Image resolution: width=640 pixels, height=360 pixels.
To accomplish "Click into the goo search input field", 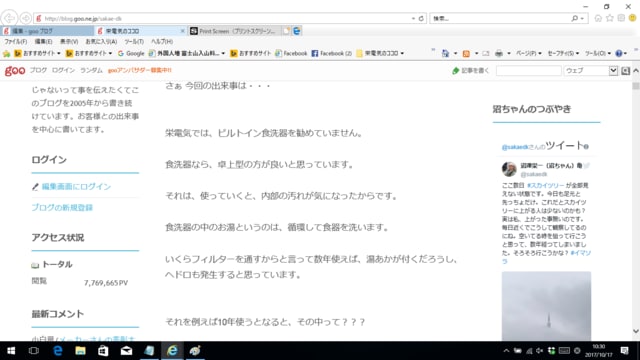I will click(529, 71).
